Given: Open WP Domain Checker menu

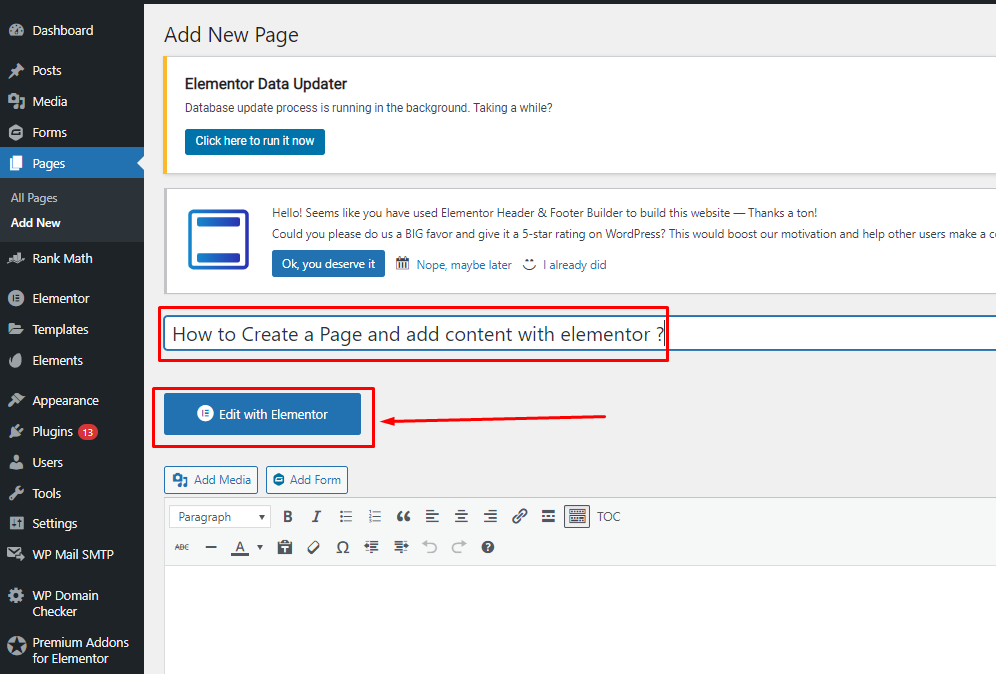Looking at the screenshot, I should (72, 603).
